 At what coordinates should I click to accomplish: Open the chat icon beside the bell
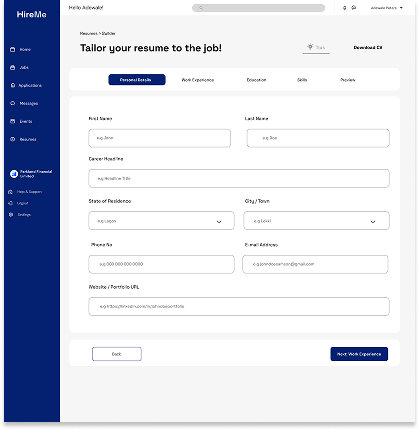coord(354,8)
